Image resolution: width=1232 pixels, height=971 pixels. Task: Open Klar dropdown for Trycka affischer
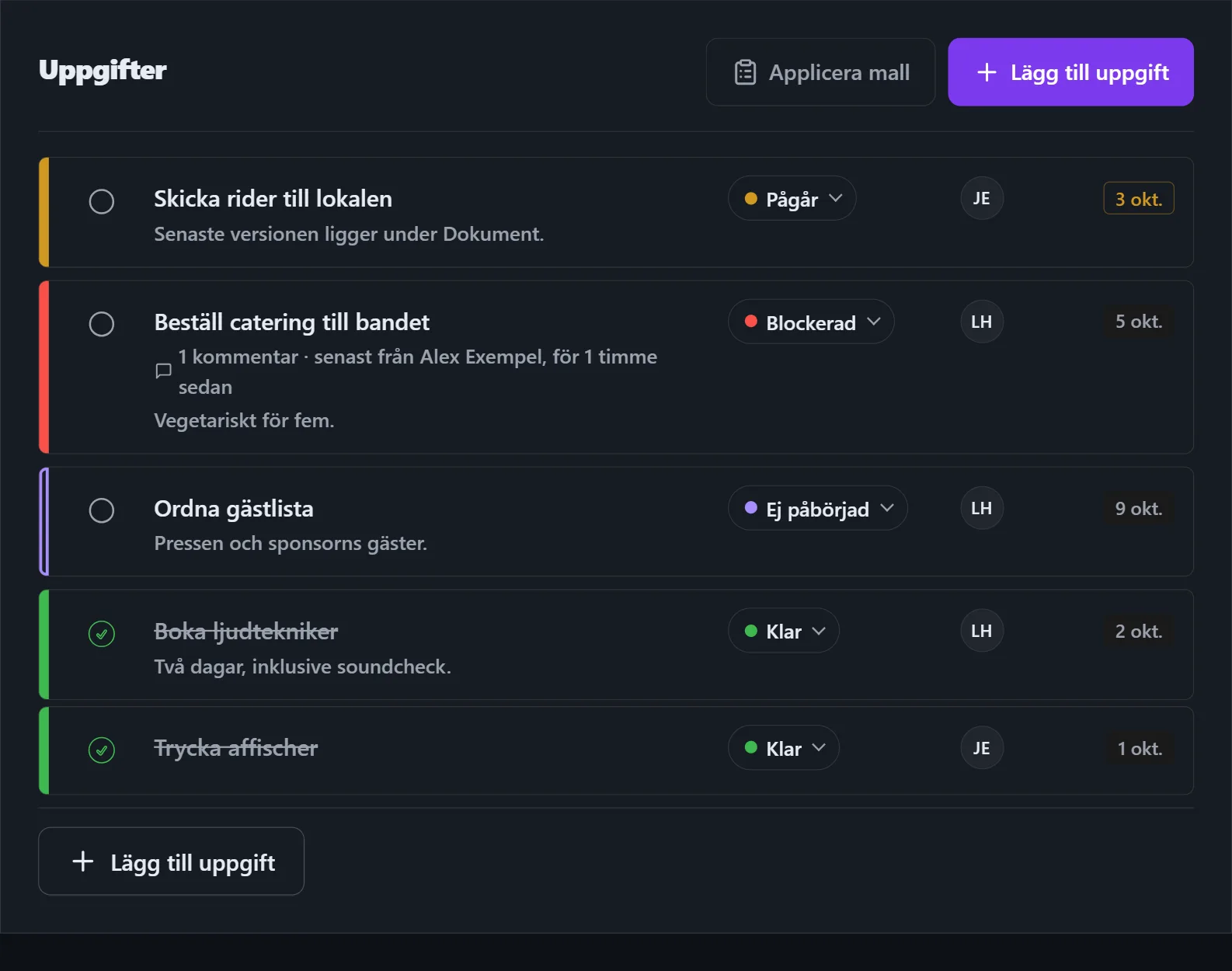click(784, 748)
